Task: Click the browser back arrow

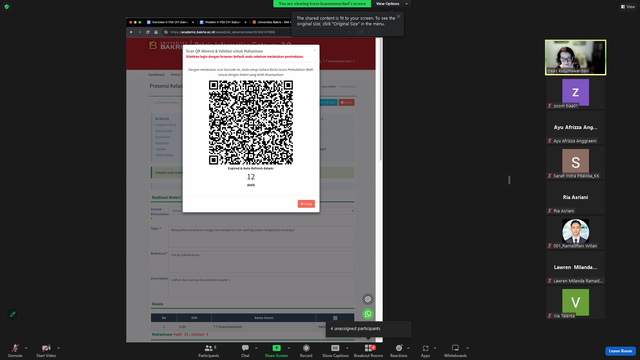Action: 131,32
